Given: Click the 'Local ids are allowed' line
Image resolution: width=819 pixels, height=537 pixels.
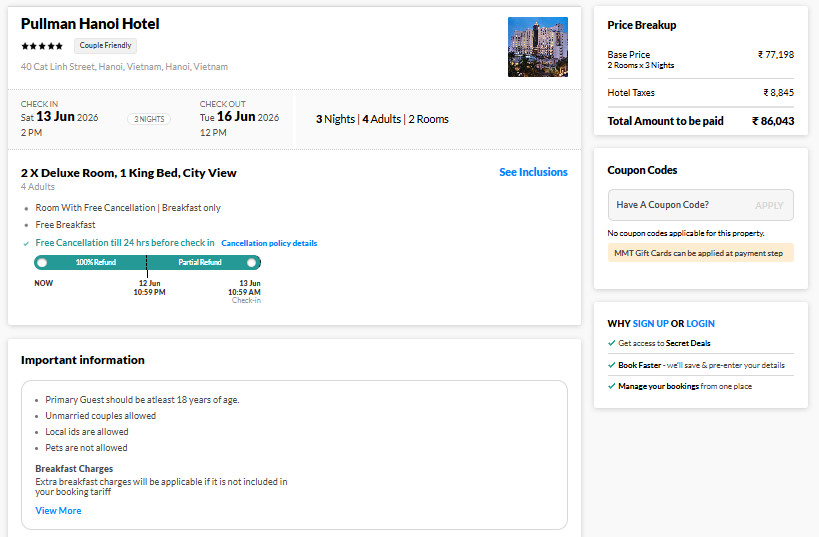Looking at the screenshot, I should [87, 432].
